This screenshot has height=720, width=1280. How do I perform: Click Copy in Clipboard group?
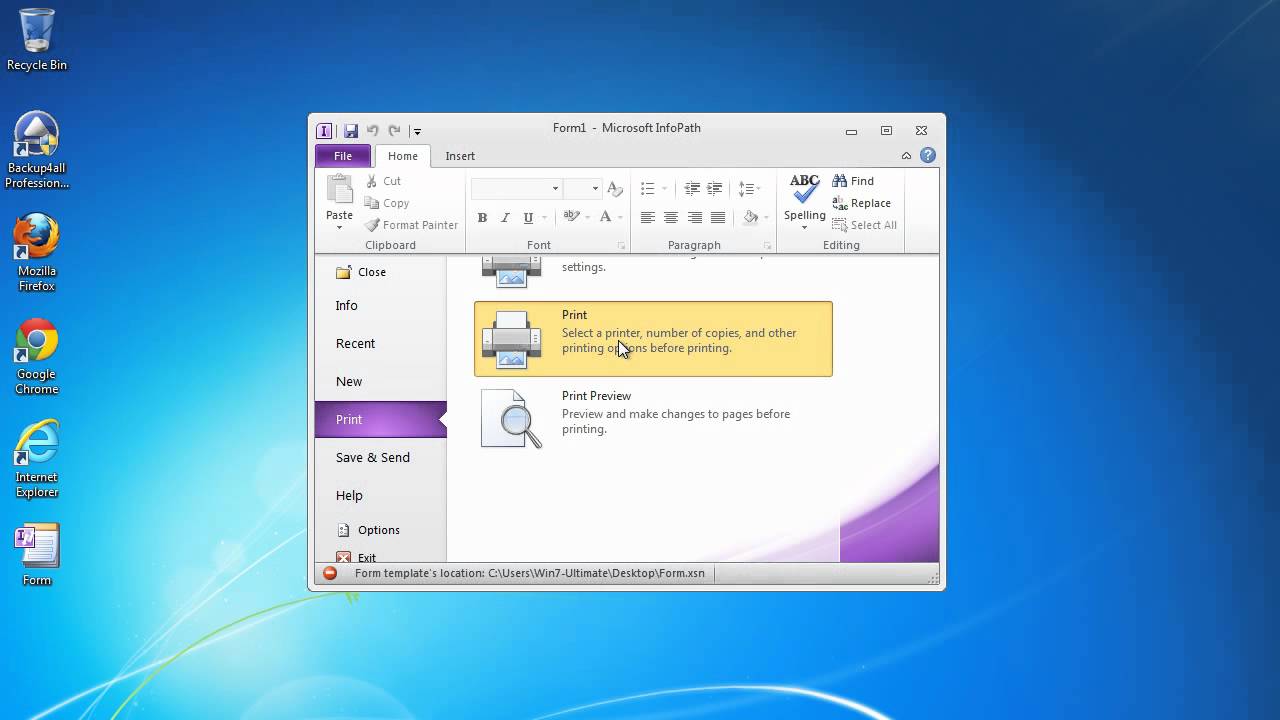click(387, 203)
